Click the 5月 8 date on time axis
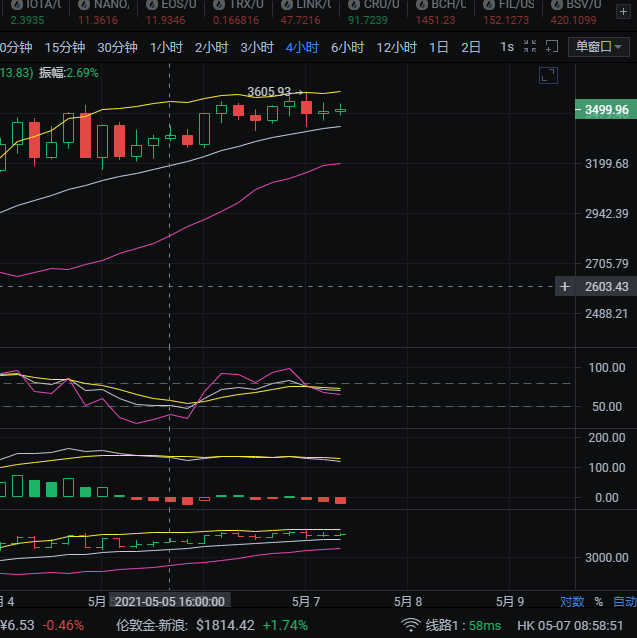This screenshot has height=638, width=637. click(408, 602)
